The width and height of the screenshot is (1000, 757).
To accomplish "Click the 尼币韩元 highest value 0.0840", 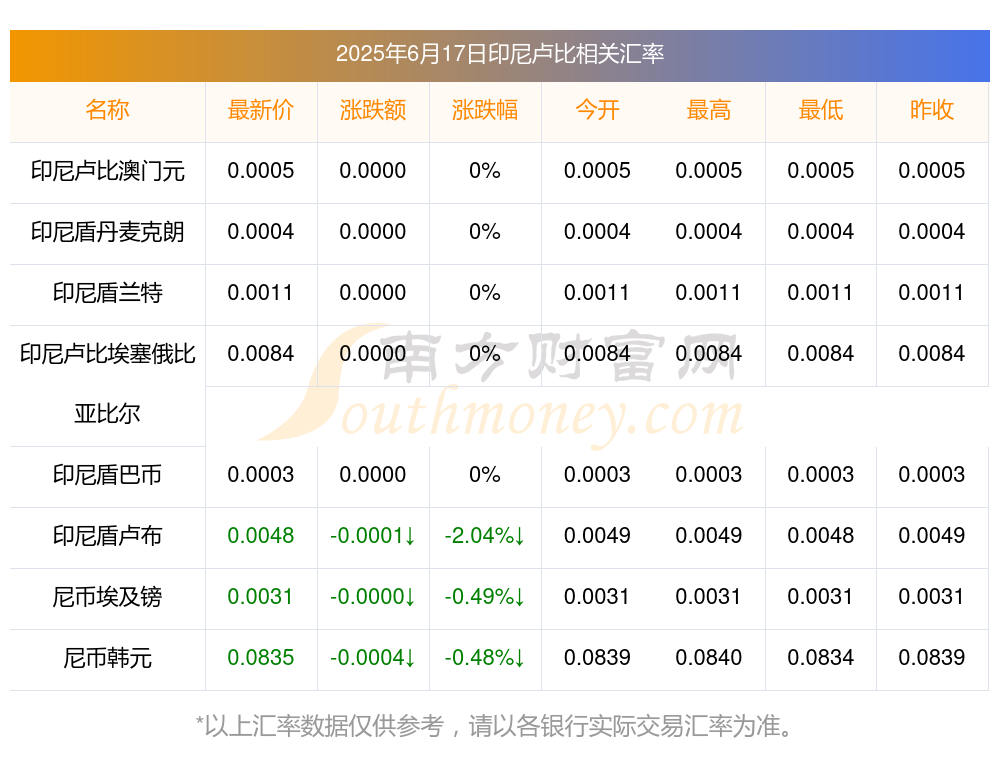I will pyautogui.click(x=709, y=658).
